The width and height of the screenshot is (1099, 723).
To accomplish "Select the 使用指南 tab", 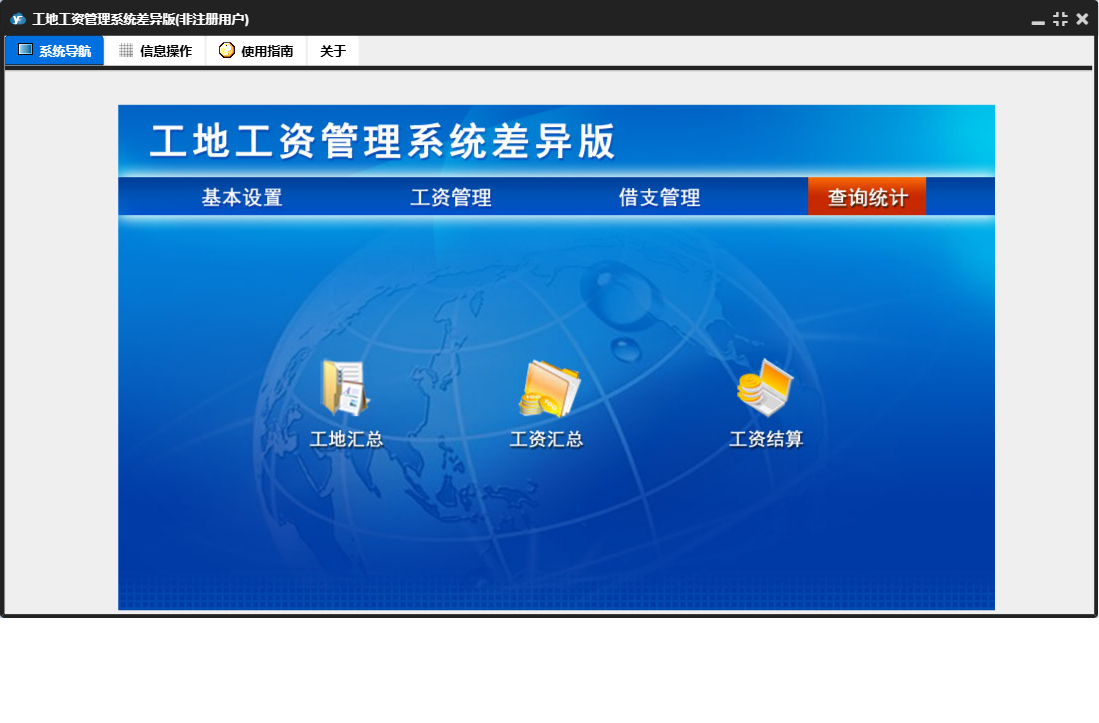I will [x=256, y=51].
